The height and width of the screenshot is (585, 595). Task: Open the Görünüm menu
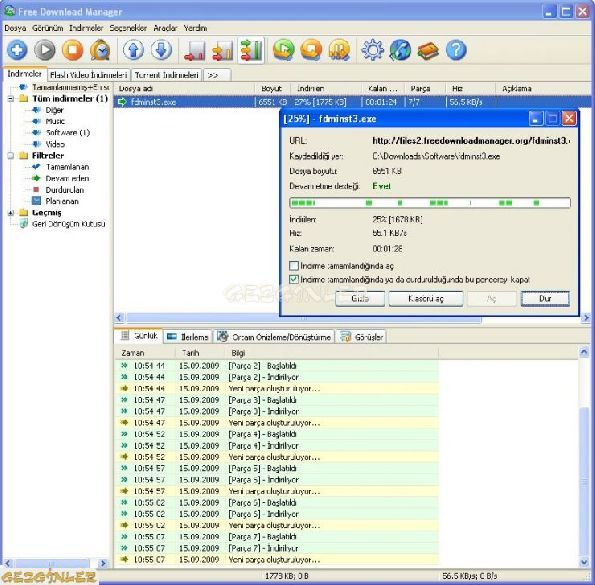tap(47, 28)
